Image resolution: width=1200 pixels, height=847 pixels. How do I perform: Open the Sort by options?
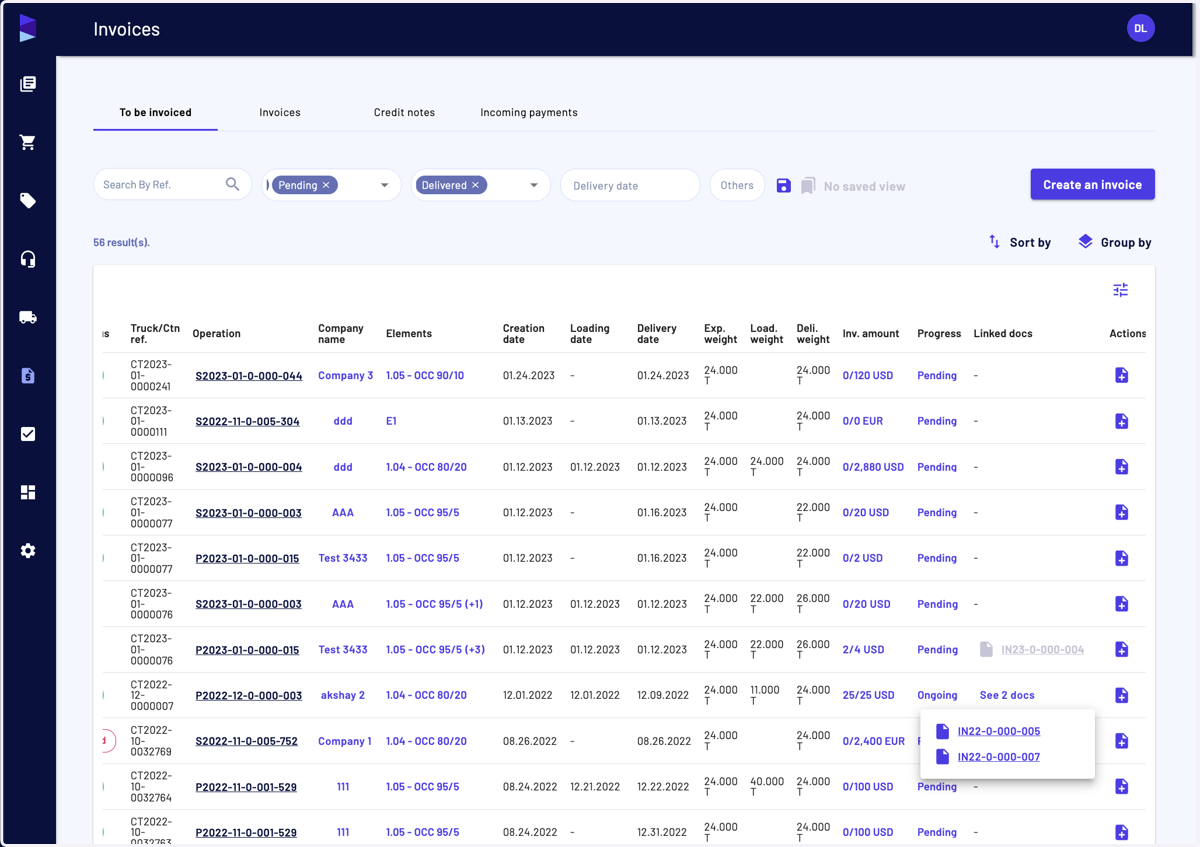(1019, 242)
